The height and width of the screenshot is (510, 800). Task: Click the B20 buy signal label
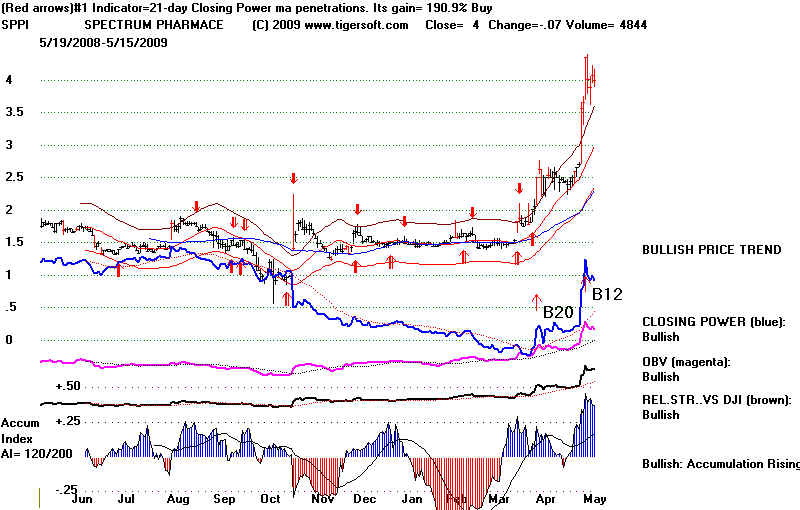click(x=558, y=312)
